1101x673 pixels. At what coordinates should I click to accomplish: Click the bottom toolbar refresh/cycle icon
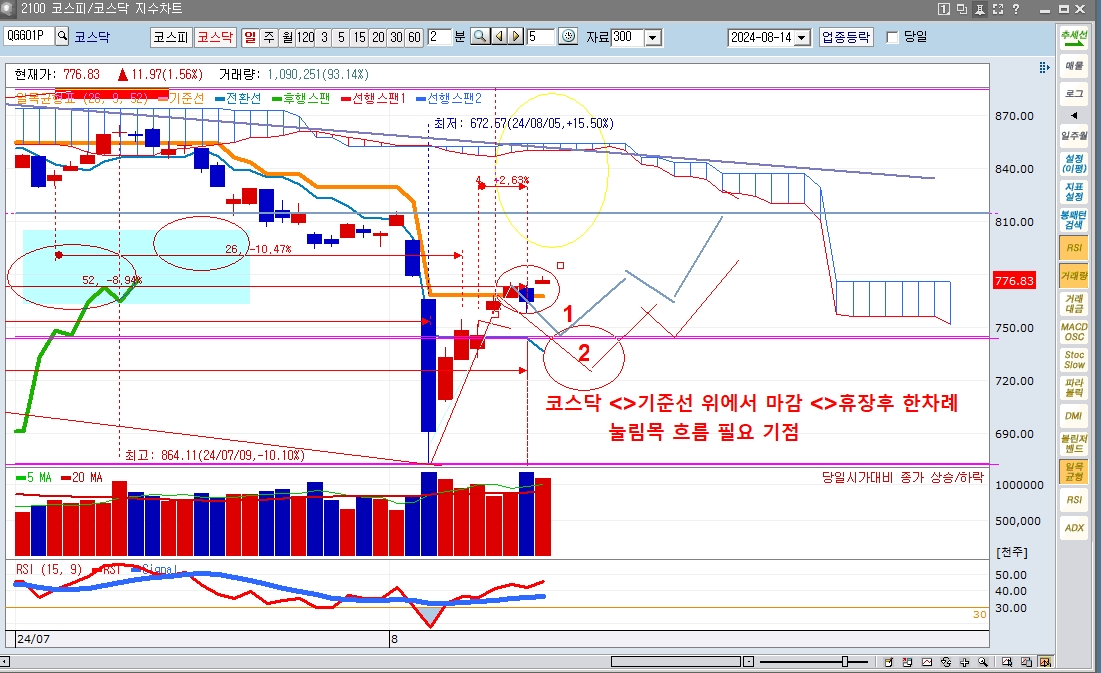pyautogui.click(x=946, y=662)
